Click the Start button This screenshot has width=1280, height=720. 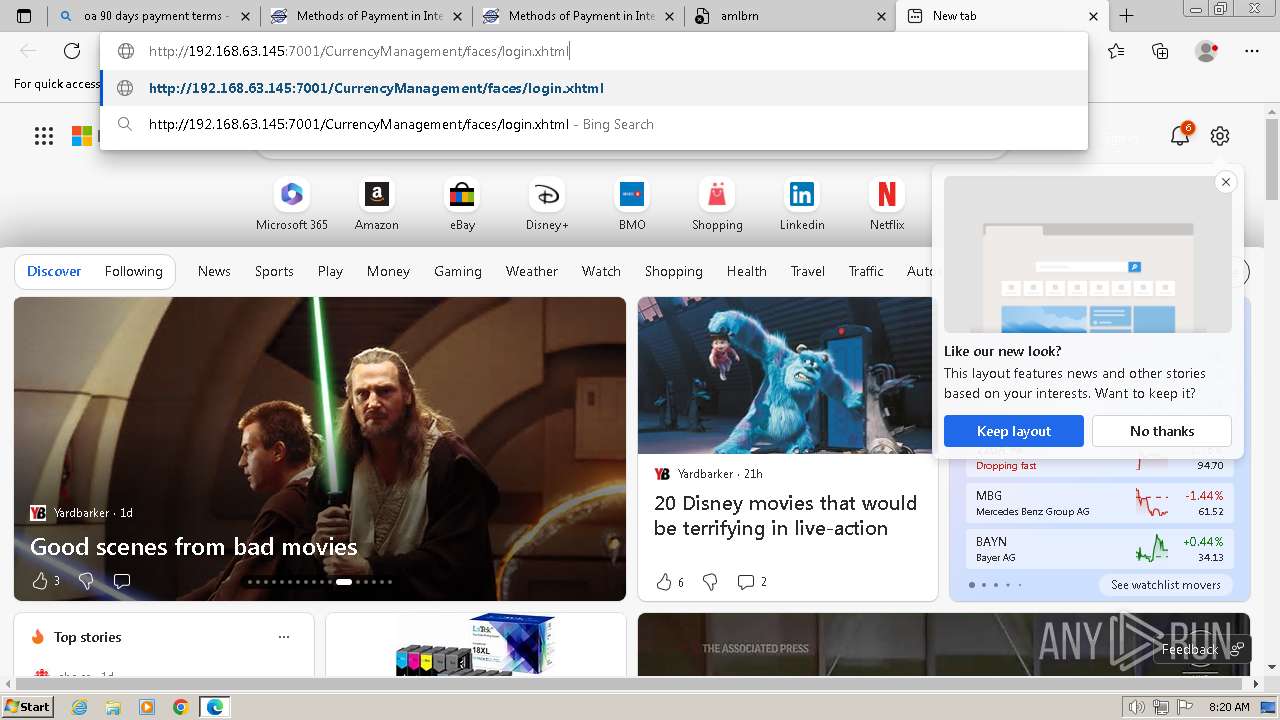pyautogui.click(x=28, y=707)
